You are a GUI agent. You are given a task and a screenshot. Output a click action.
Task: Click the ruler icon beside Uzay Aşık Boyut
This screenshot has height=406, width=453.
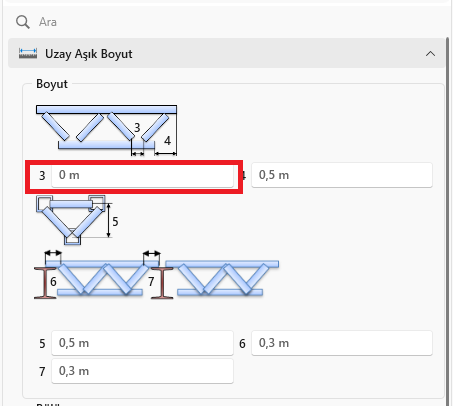[x=28, y=54]
